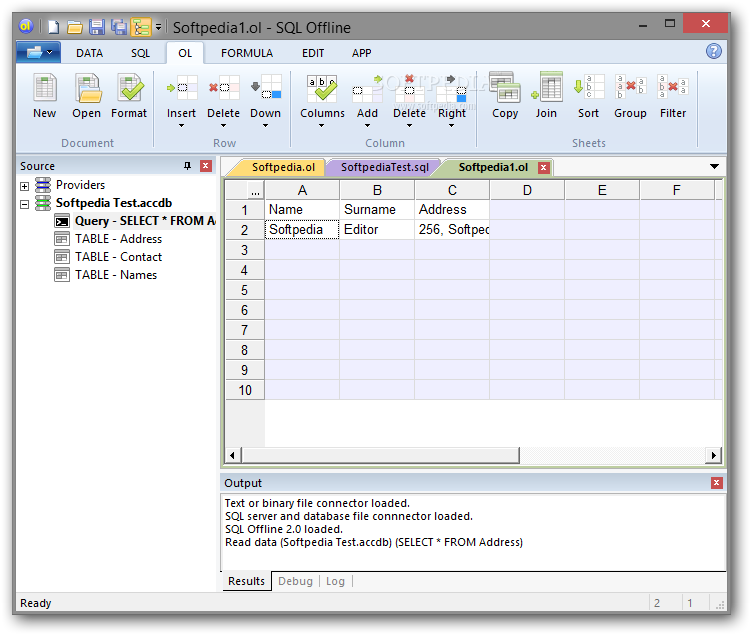Pin the Source panel
The height and width of the screenshot is (635, 751).
click(x=187, y=166)
